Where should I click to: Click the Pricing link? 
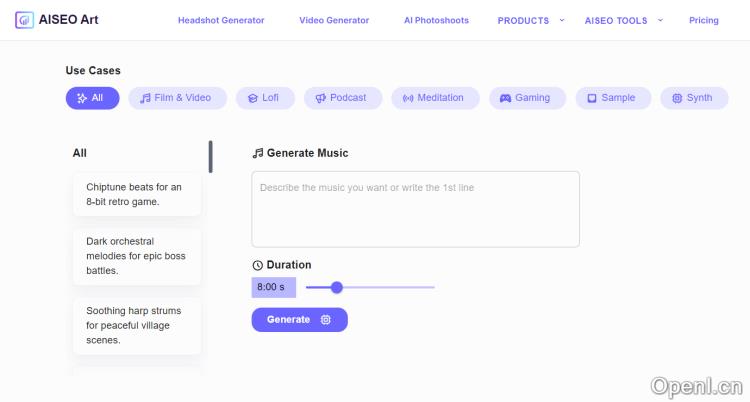coord(704,20)
